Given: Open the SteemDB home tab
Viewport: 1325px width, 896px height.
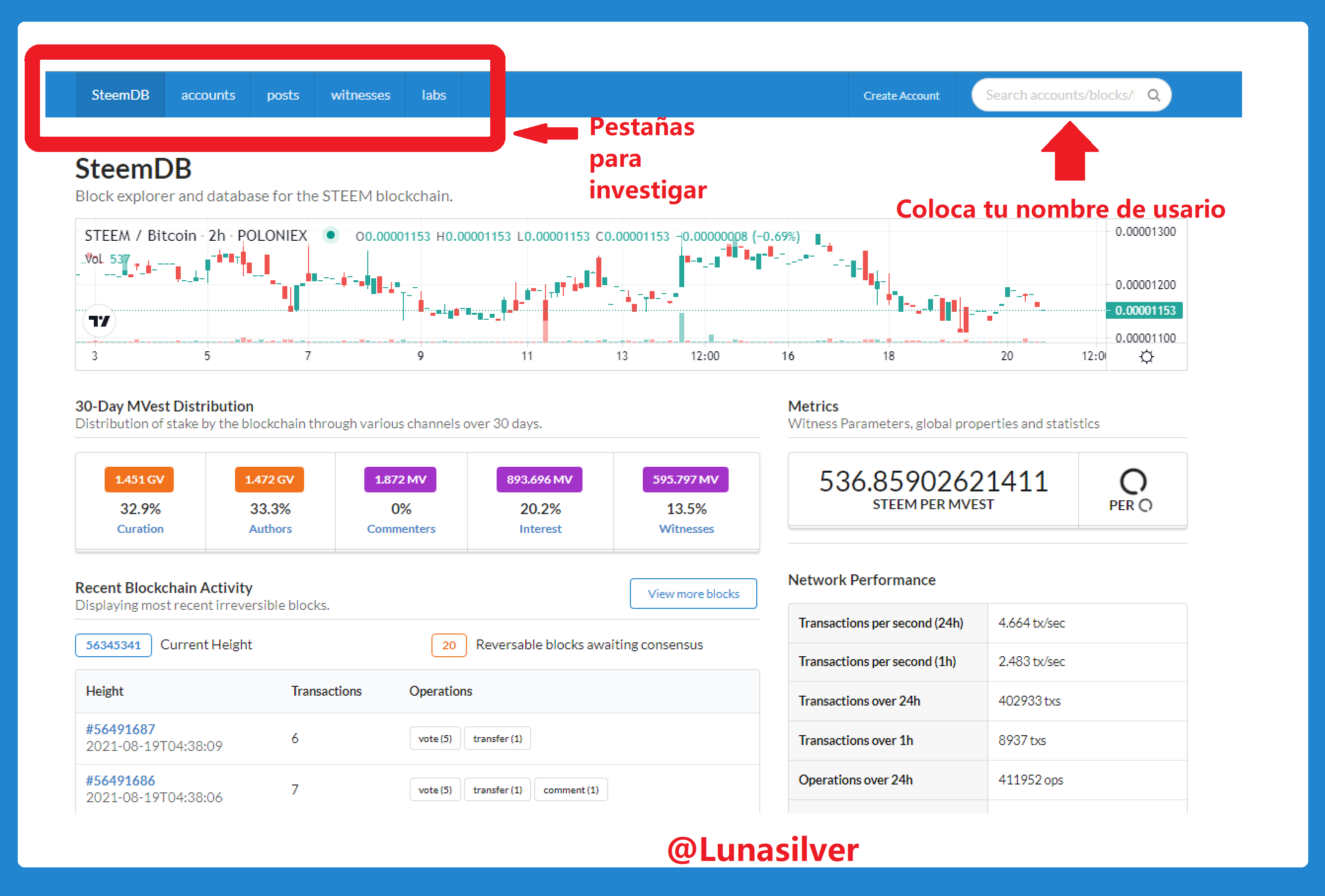Looking at the screenshot, I should click(120, 95).
